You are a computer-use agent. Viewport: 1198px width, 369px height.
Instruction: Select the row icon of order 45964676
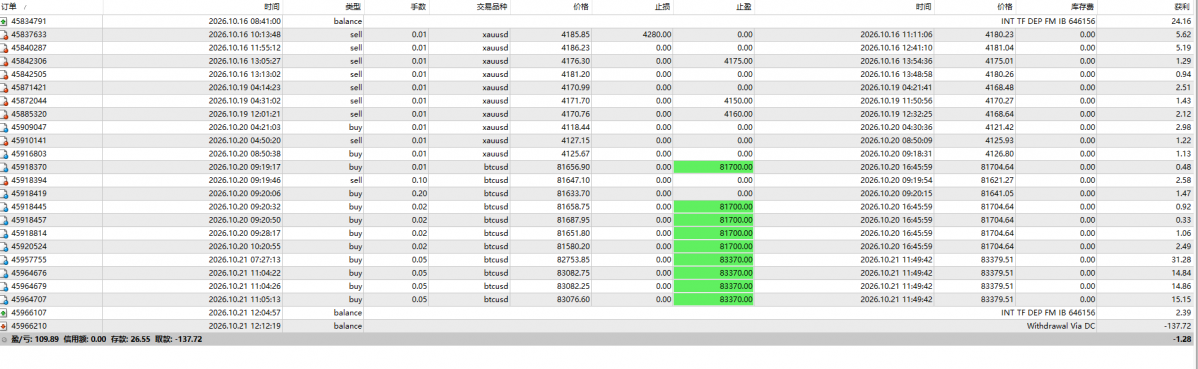(x=5, y=273)
